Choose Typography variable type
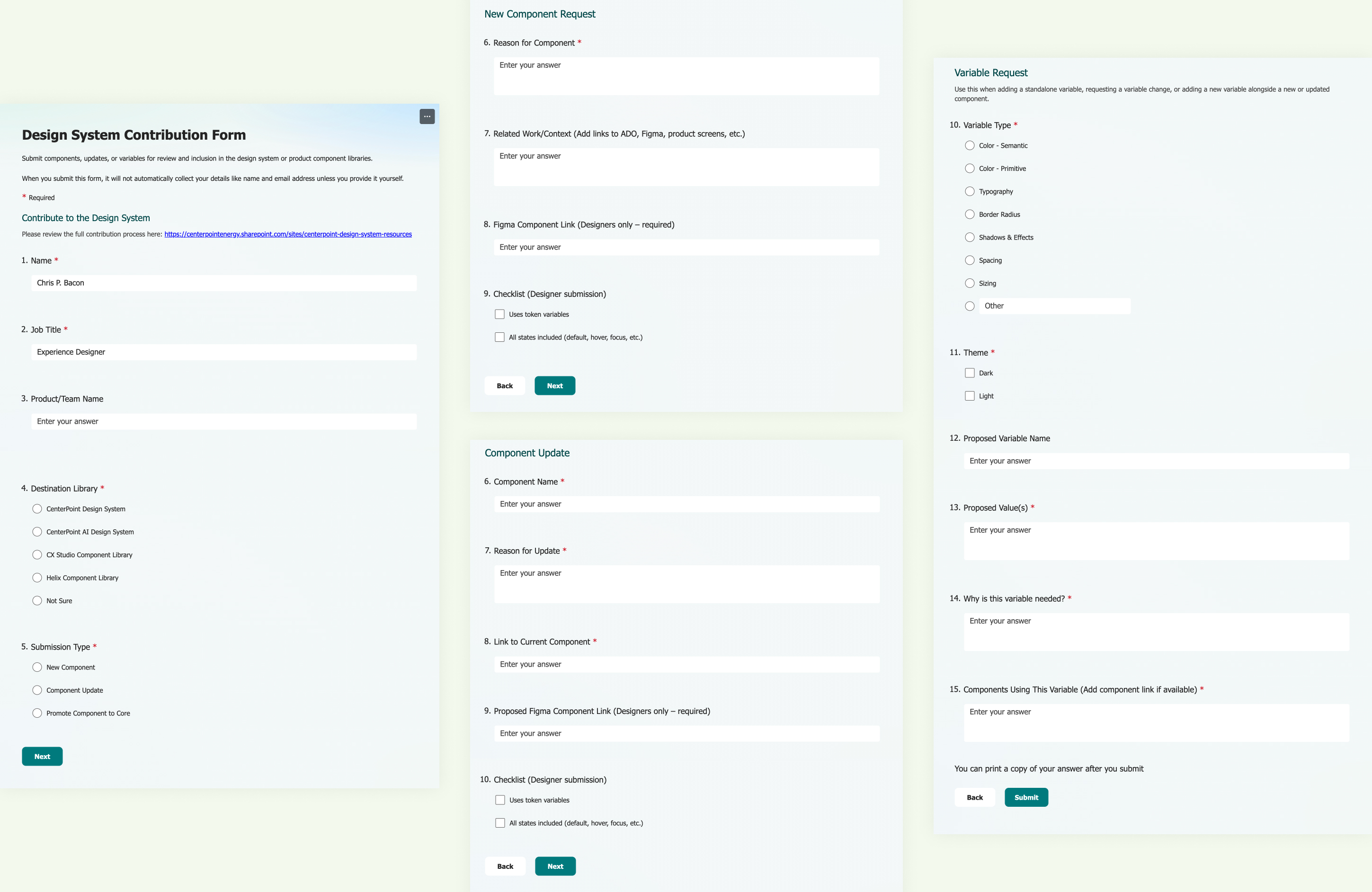 click(x=970, y=191)
